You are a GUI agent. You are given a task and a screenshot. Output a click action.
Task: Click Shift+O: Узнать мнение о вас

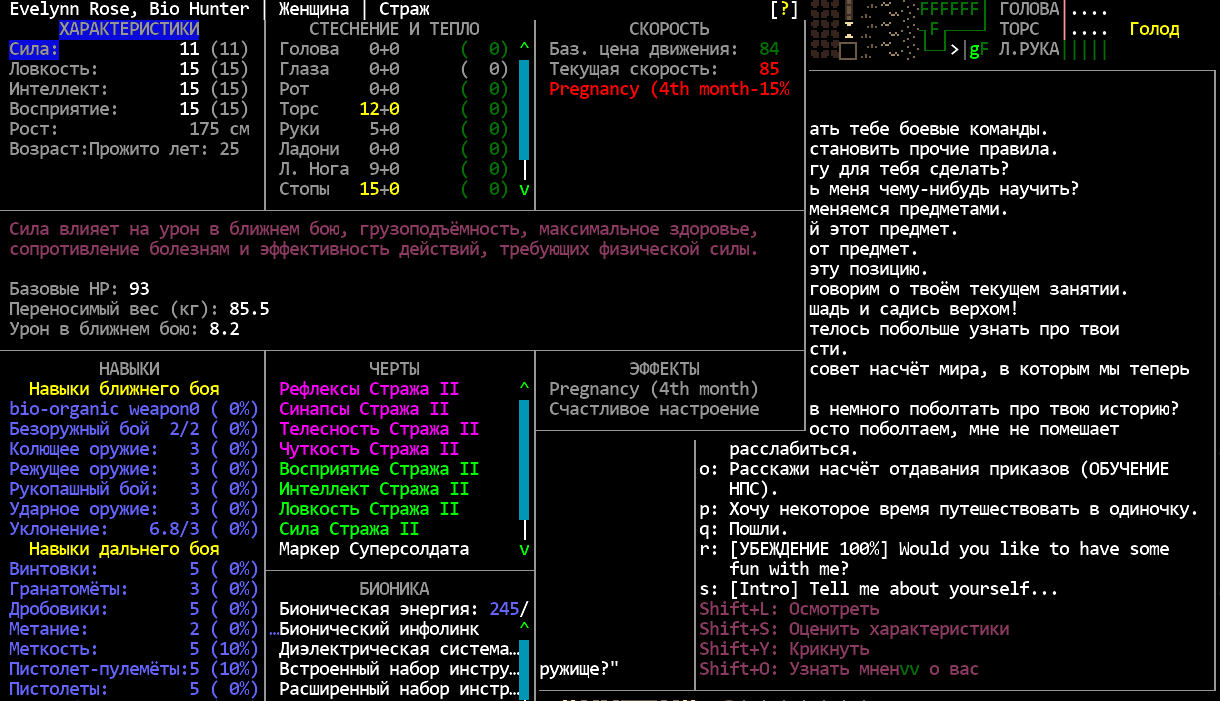pos(839,669)
